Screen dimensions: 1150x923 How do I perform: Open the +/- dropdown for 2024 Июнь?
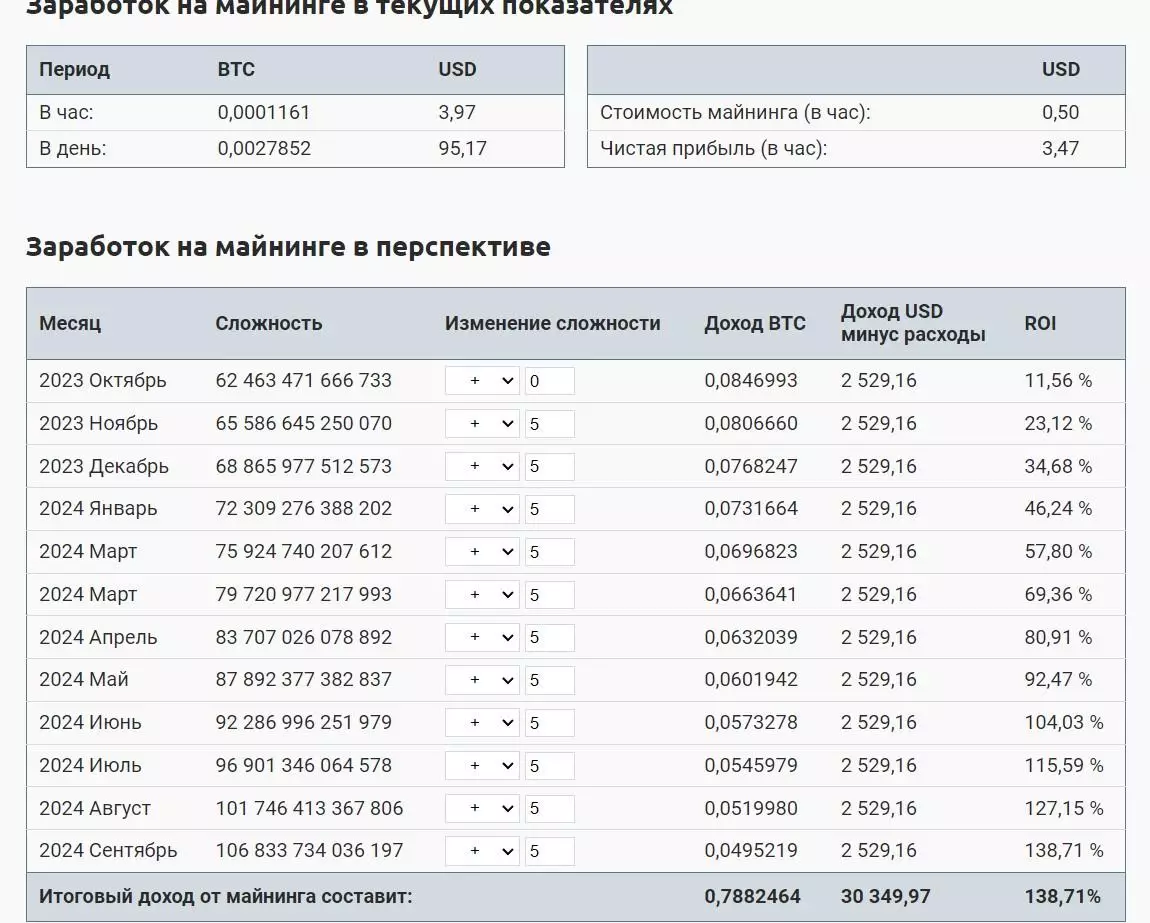click(x=481, y=723)
